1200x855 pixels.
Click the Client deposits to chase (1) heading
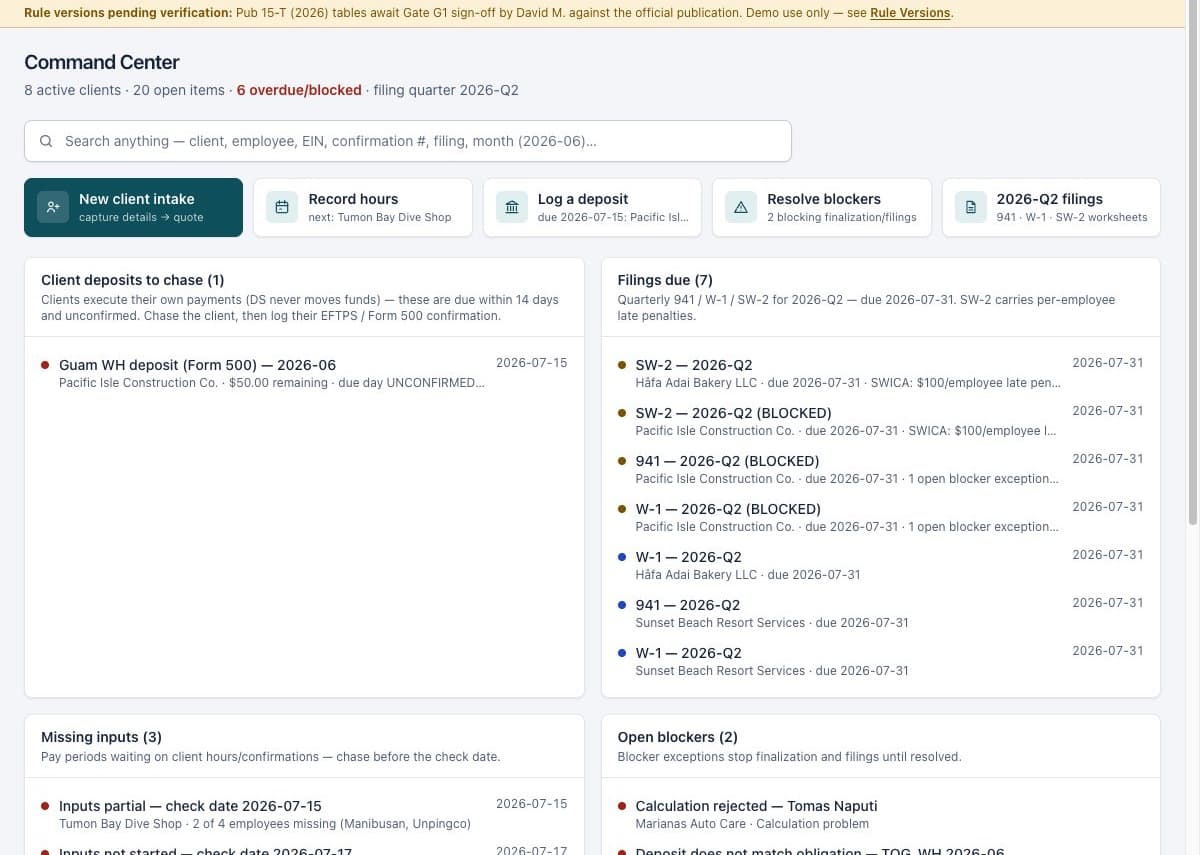coord(132,280)
